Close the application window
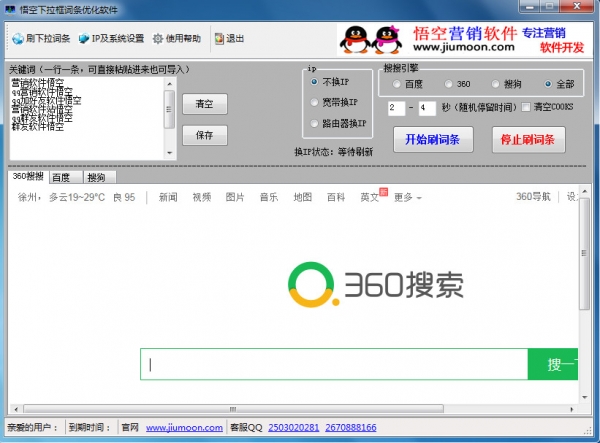 (577, 7)
